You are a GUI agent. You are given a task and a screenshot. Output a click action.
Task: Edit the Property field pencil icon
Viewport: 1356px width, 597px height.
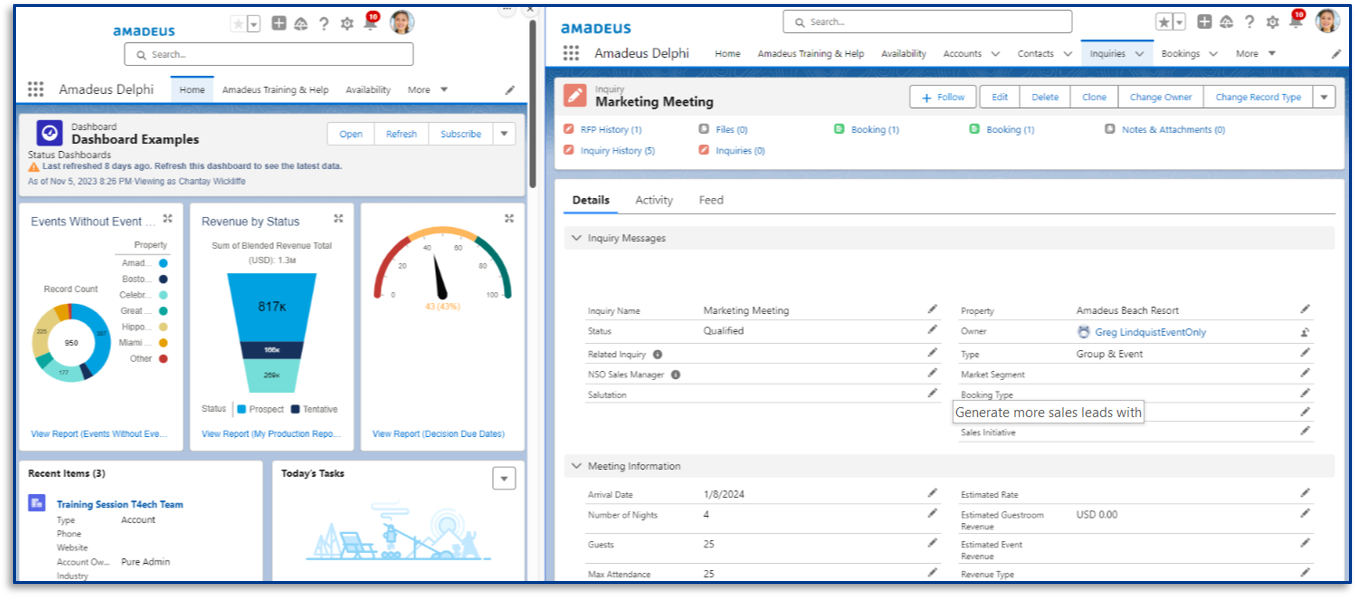coord(1305,310)
